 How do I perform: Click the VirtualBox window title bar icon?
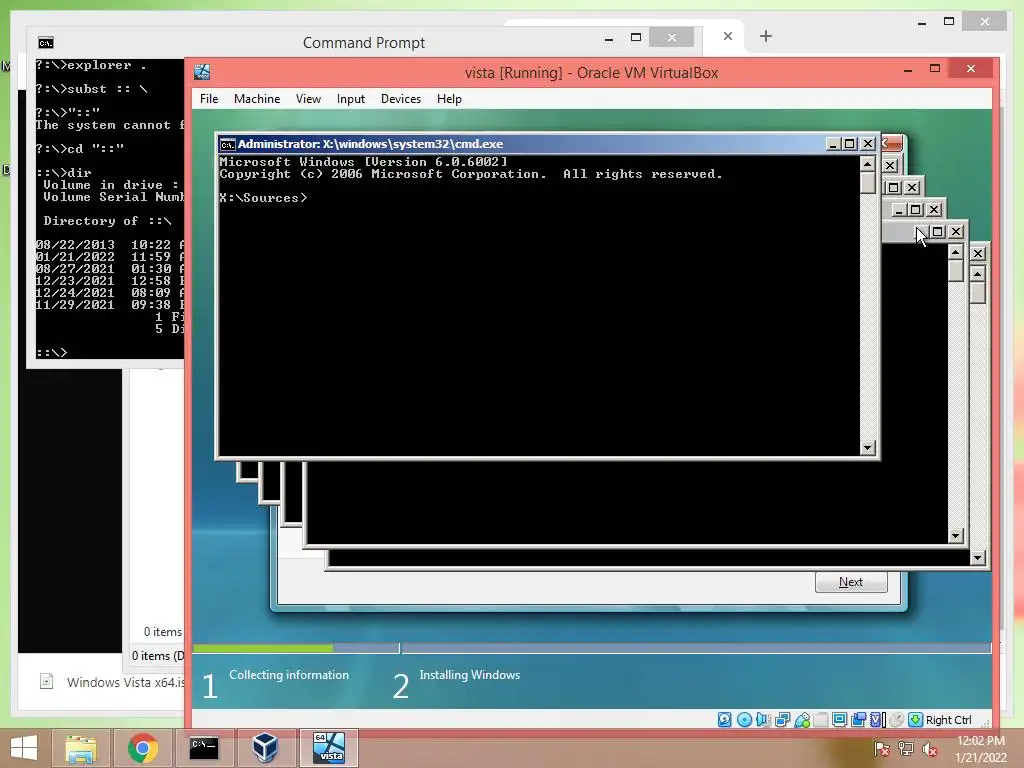[202, 72]
